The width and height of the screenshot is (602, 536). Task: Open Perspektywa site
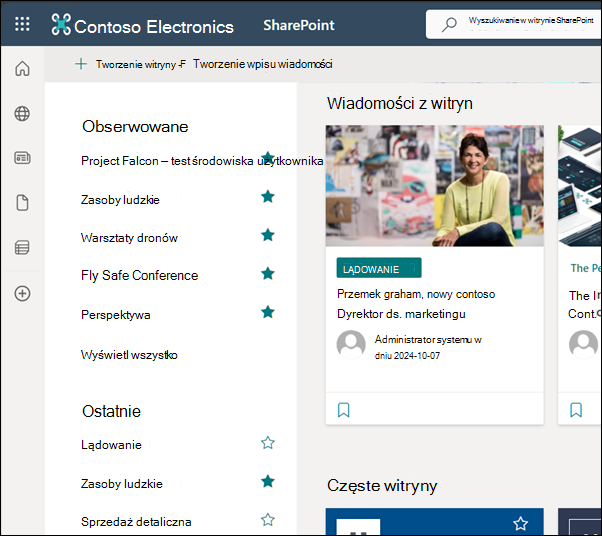pos(116,315)
